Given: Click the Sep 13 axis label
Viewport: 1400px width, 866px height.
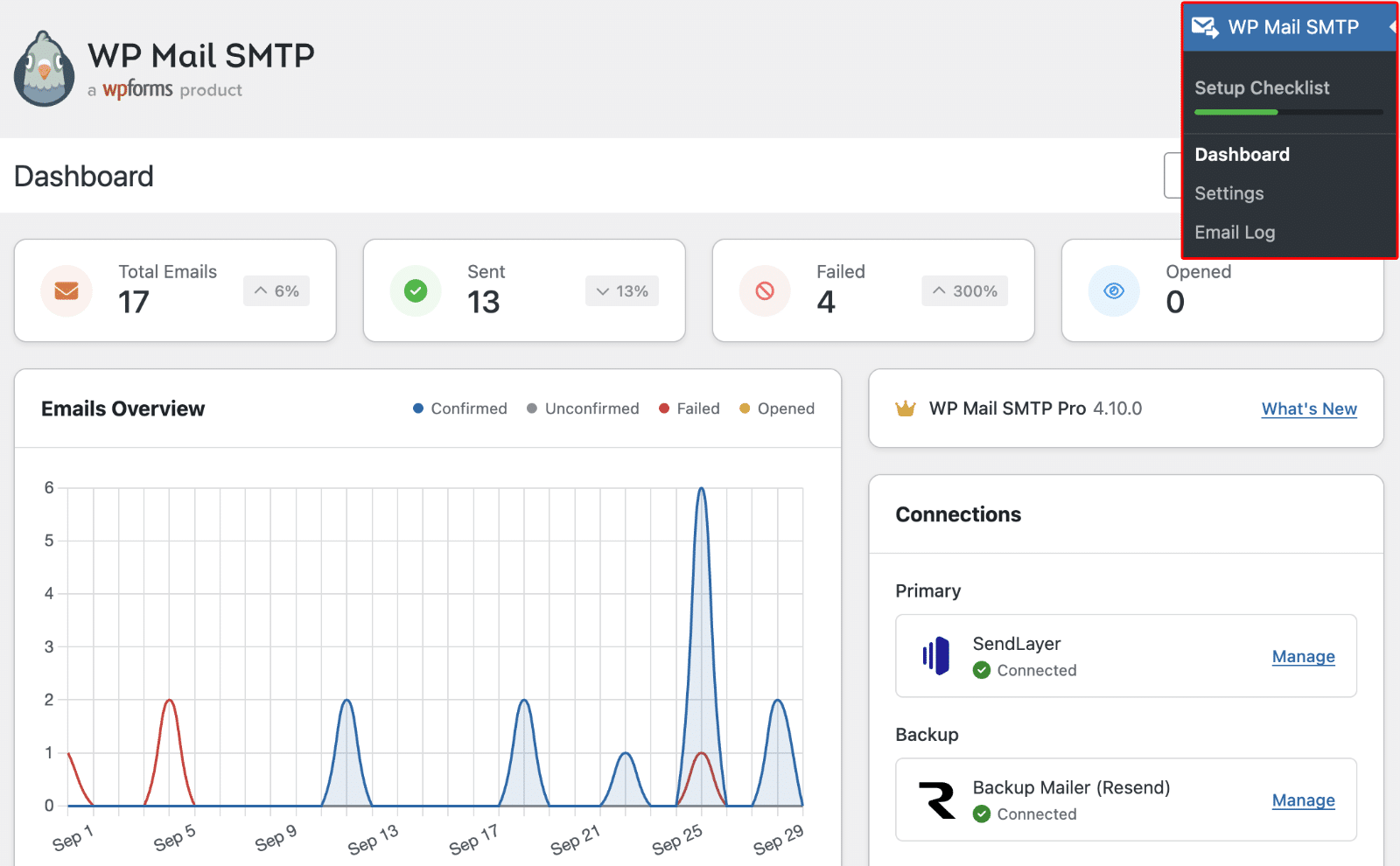Looking at the screenshot, I should [x=373, y=840].
